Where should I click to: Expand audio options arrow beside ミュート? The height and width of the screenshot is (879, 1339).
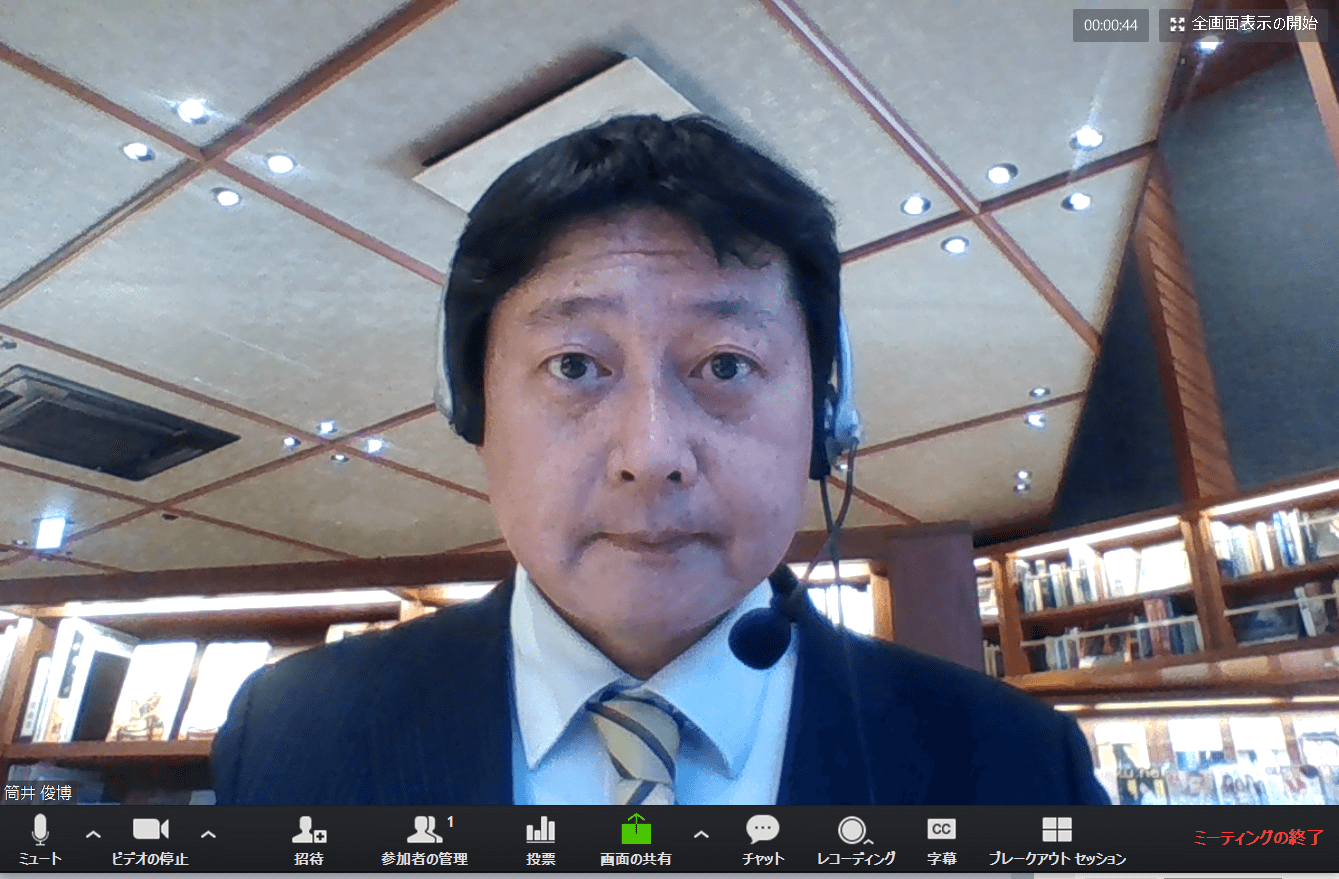coord(93,834)
